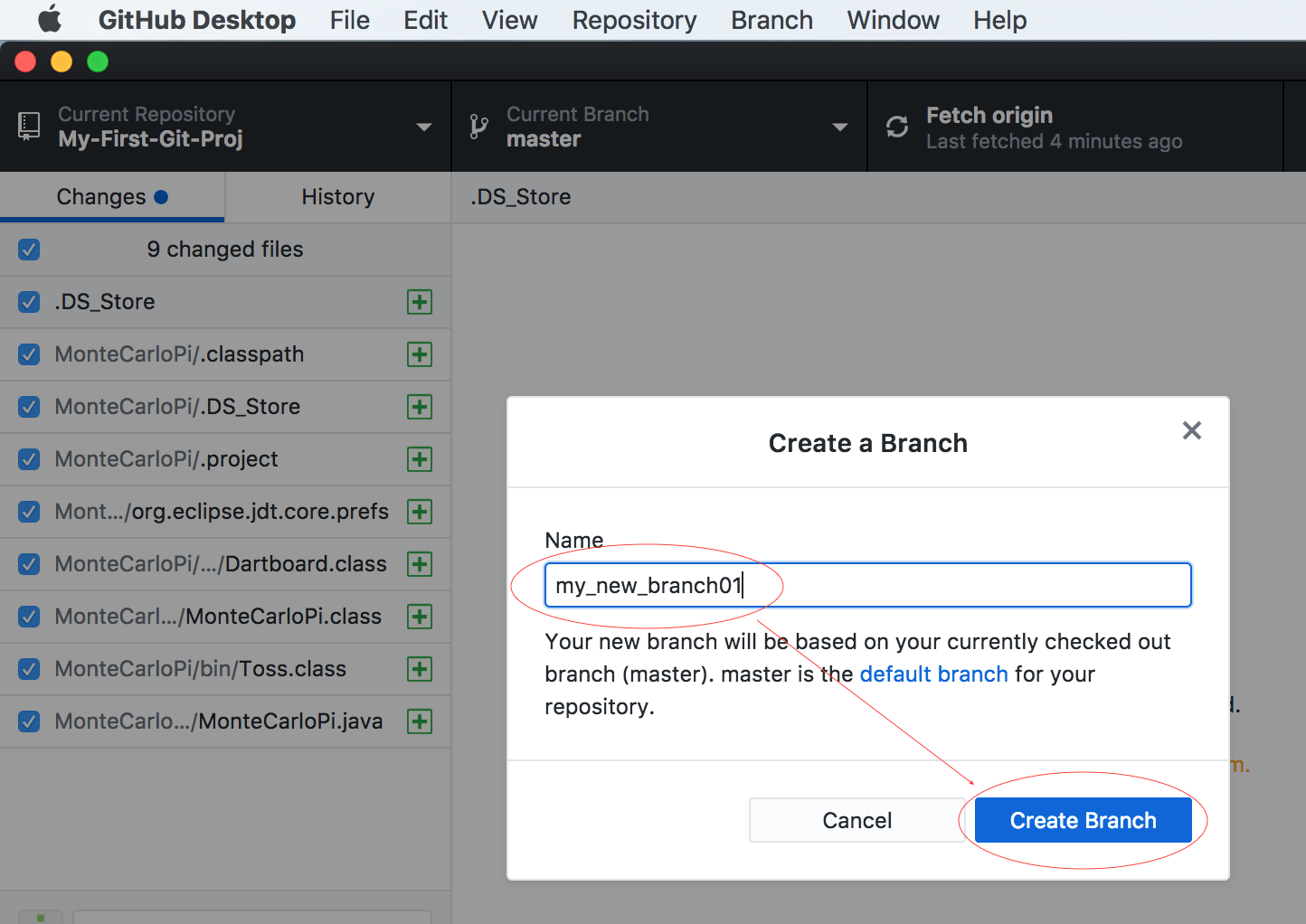Click the plus icon for Toss.class

420,669
